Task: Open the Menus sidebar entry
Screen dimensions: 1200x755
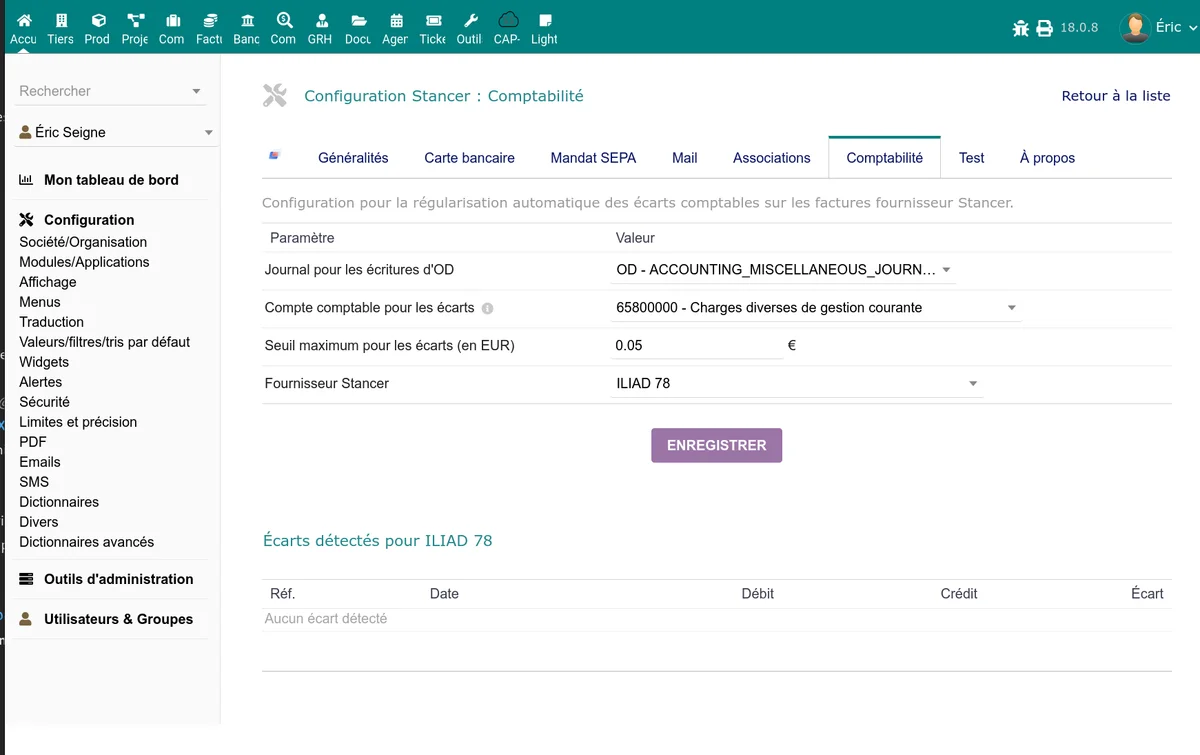Action: pos(40,302)
